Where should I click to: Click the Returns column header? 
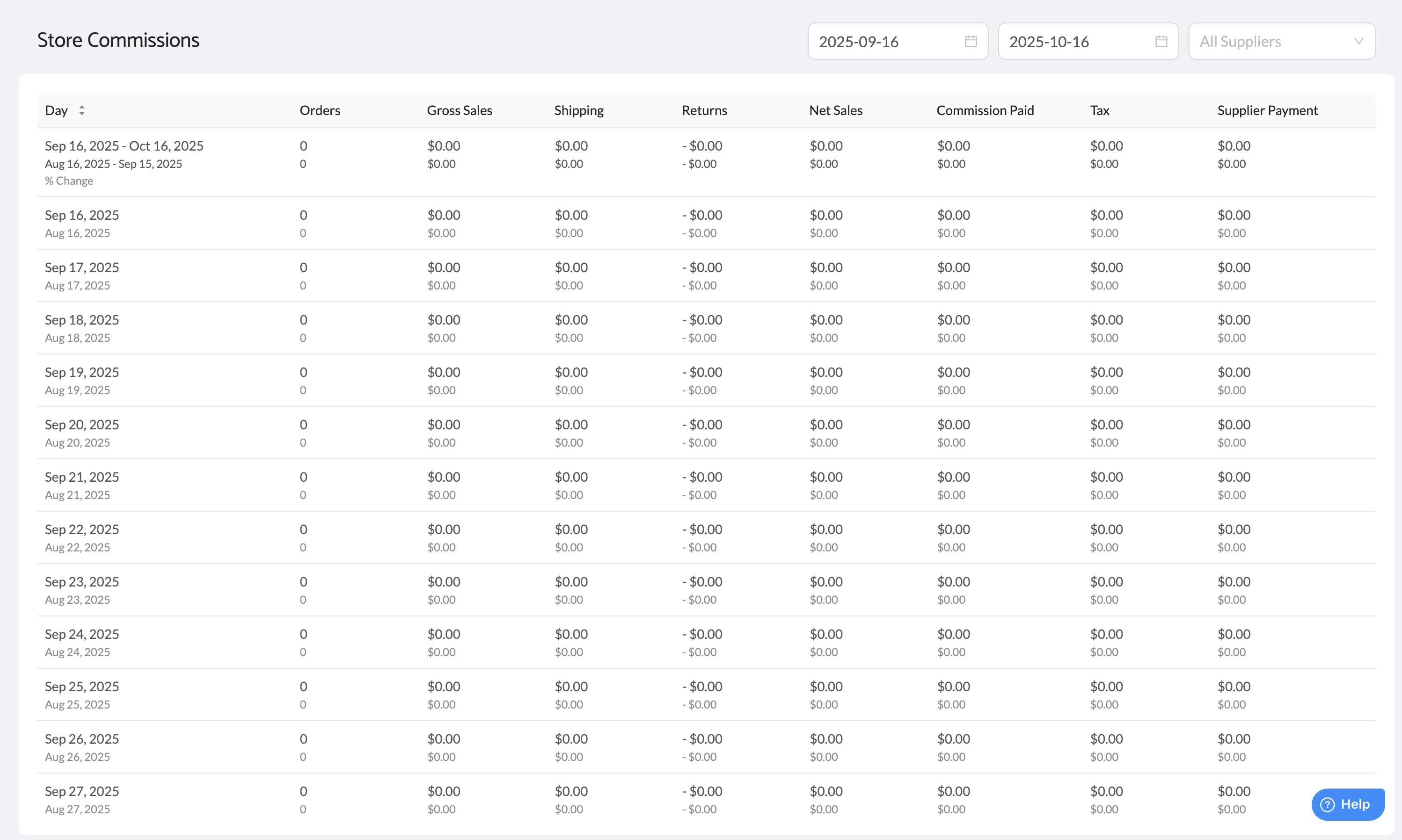pyautogui.click(x=704, y=110)
